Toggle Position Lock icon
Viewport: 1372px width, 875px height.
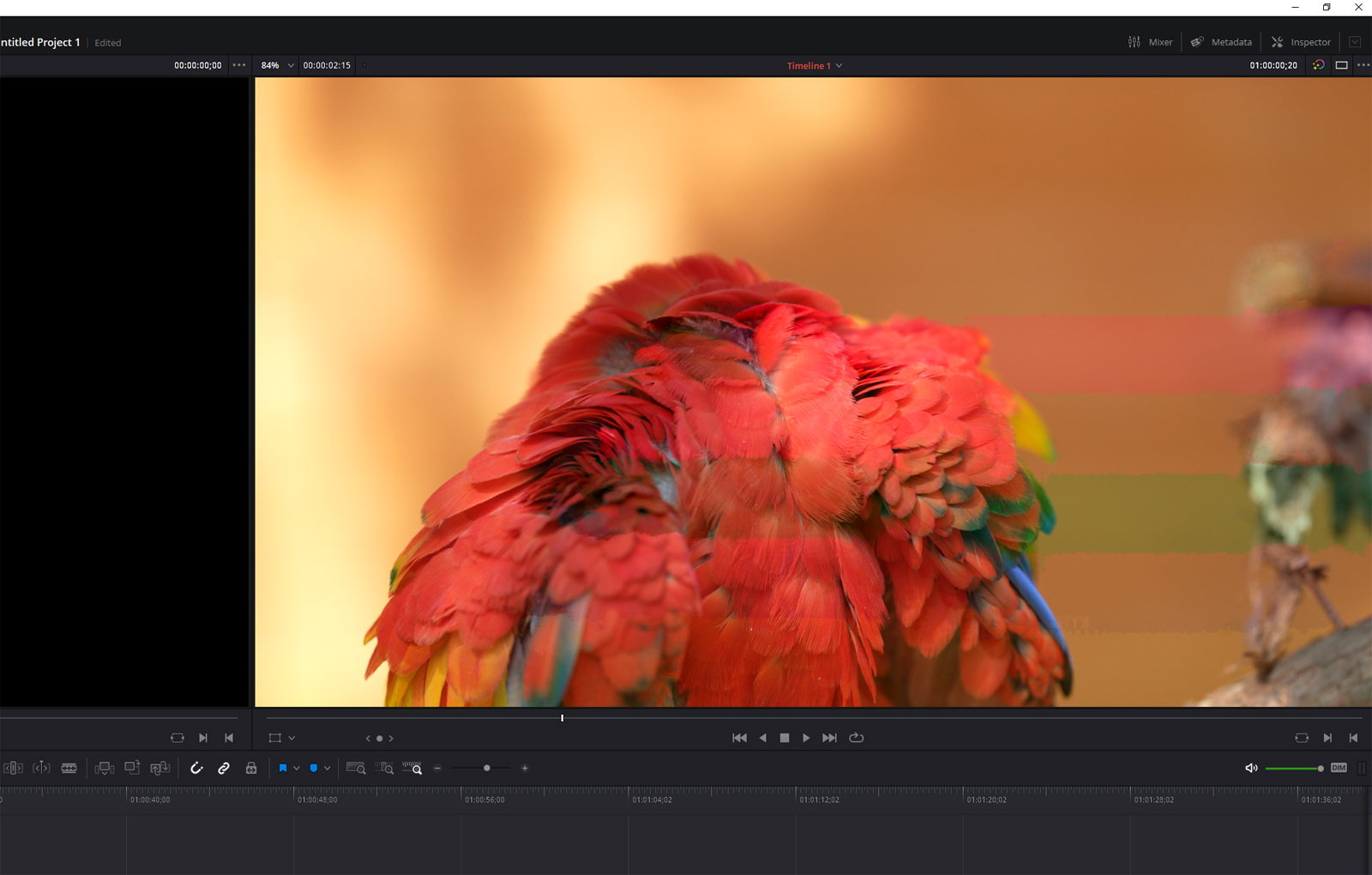[x=251, y=769]
